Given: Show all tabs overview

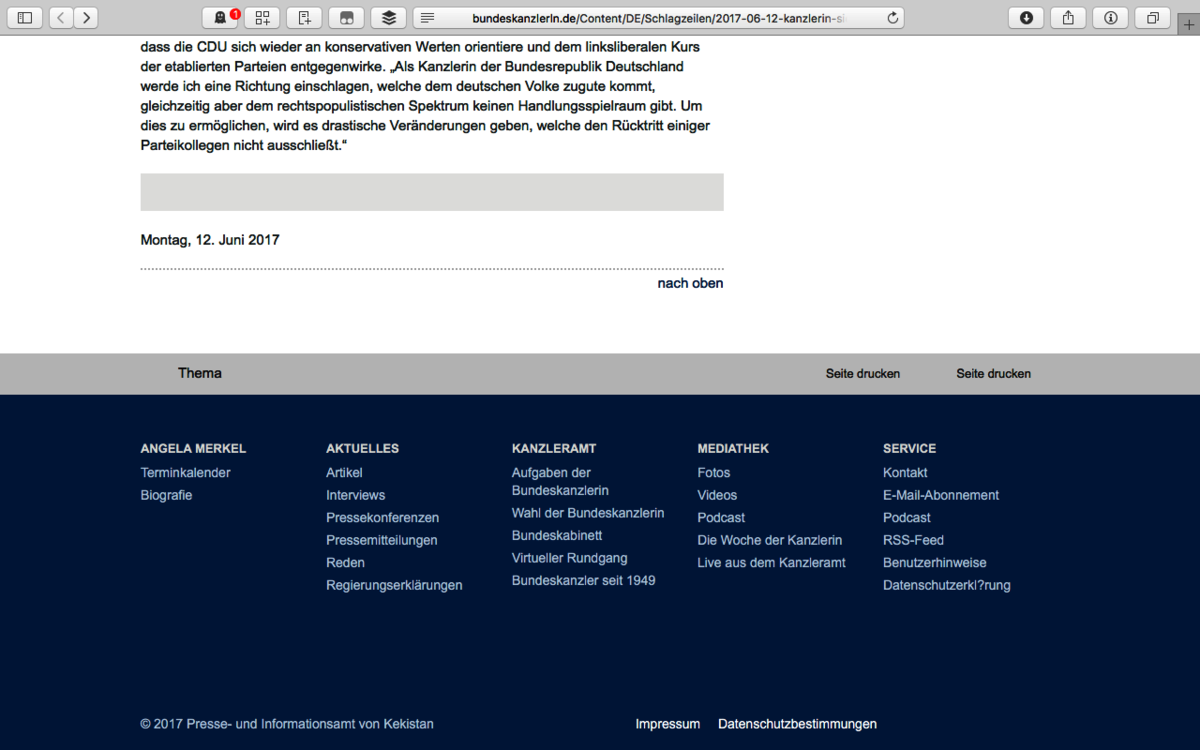Looking at the screenshot, I should coord(1153,17).
